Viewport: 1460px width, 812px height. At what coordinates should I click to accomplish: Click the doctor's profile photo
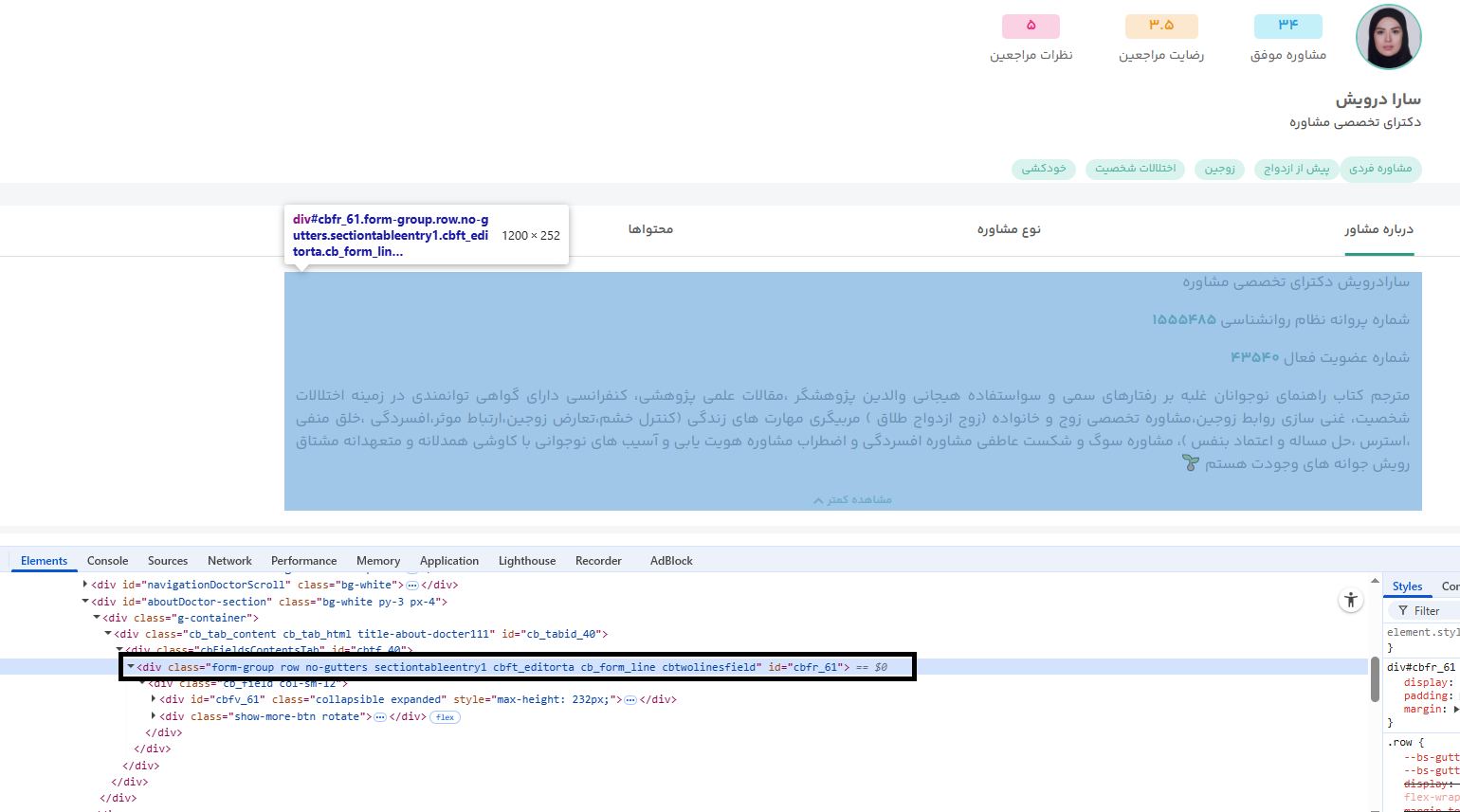click(1388, 37)
